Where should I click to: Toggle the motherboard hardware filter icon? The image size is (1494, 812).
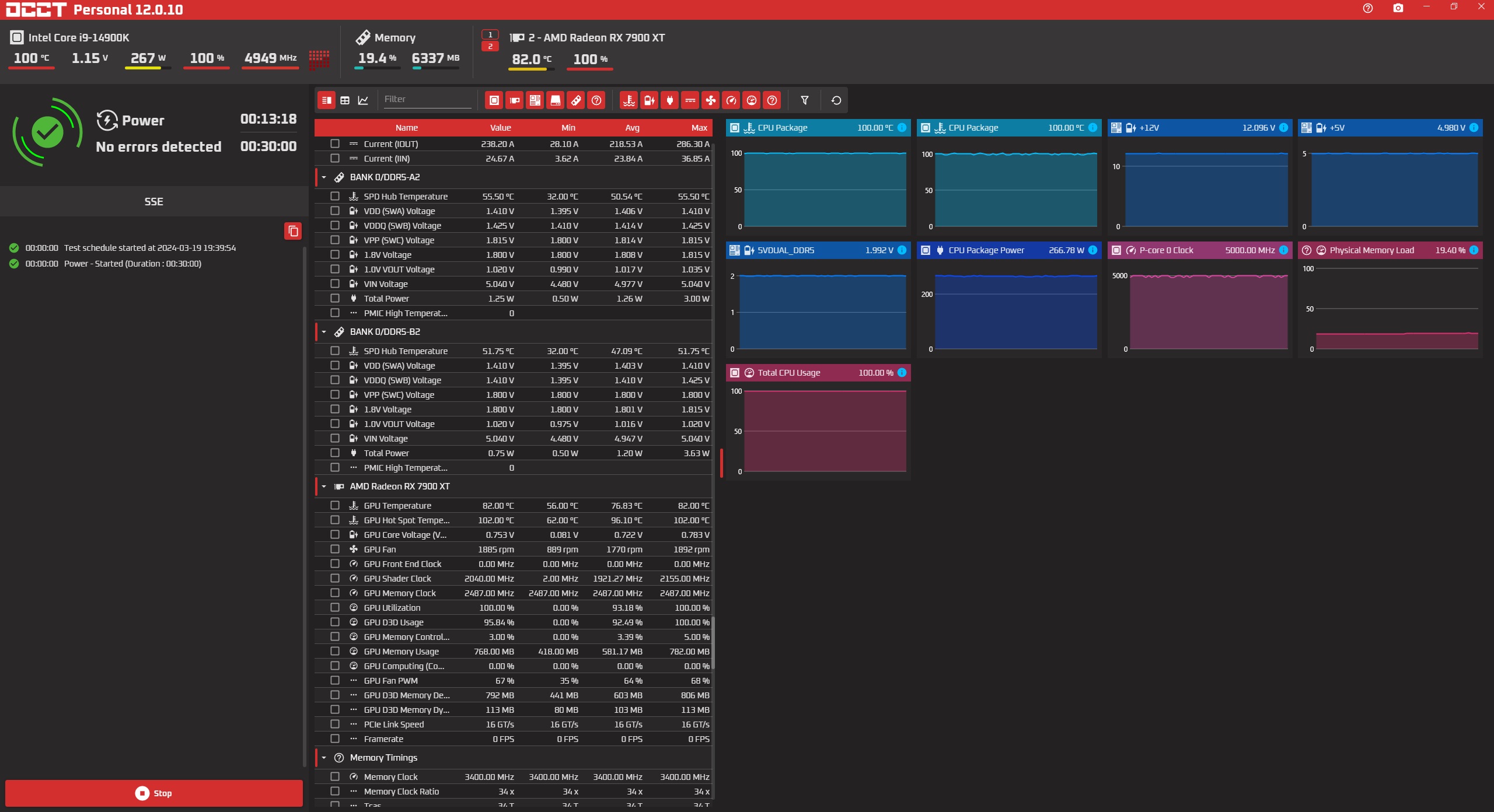(x=535, y=100)
